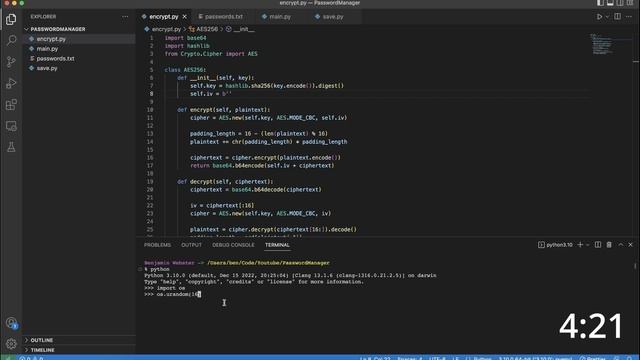Viewport: 640px width, 360px height.
Task: Kill terminal with trash icon
Action: 609,244
